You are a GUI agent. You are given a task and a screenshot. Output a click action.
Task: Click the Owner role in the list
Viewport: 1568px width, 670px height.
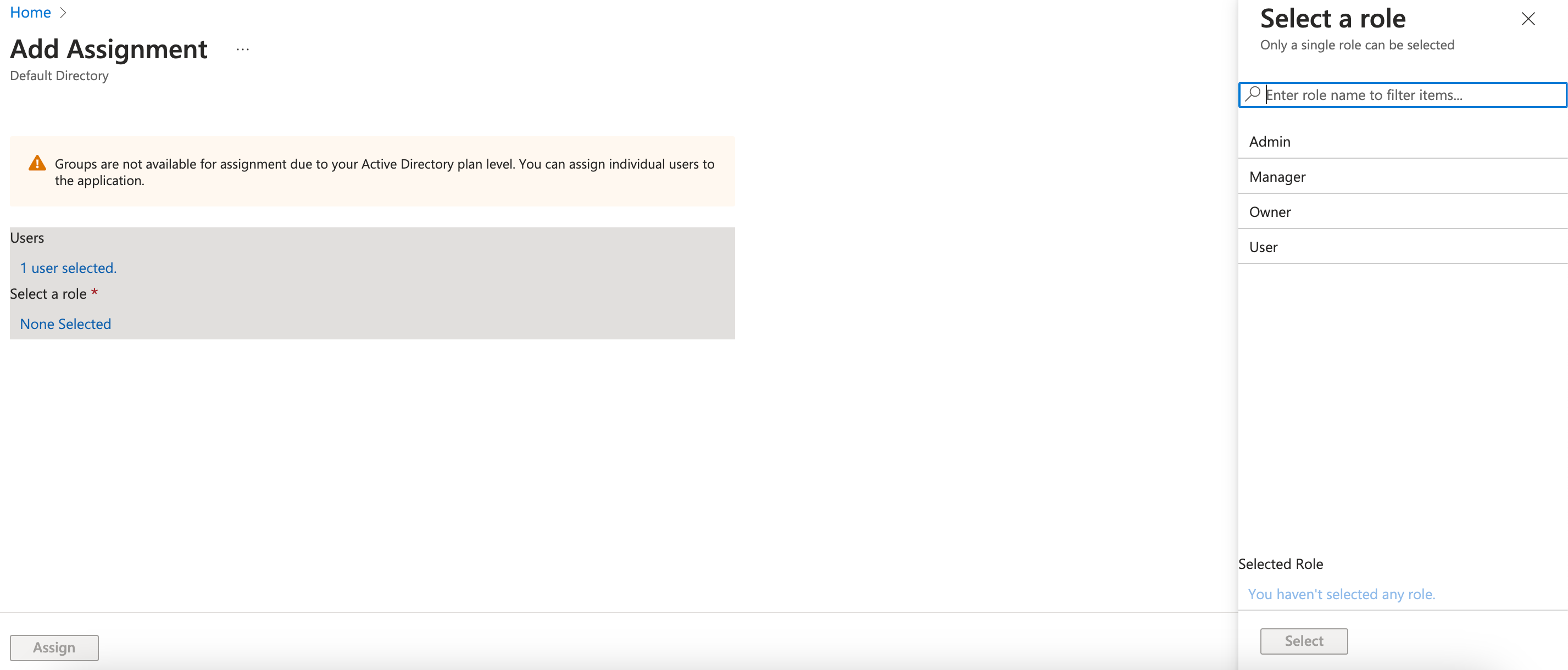pyautogui.click(x=1270, y=211)
